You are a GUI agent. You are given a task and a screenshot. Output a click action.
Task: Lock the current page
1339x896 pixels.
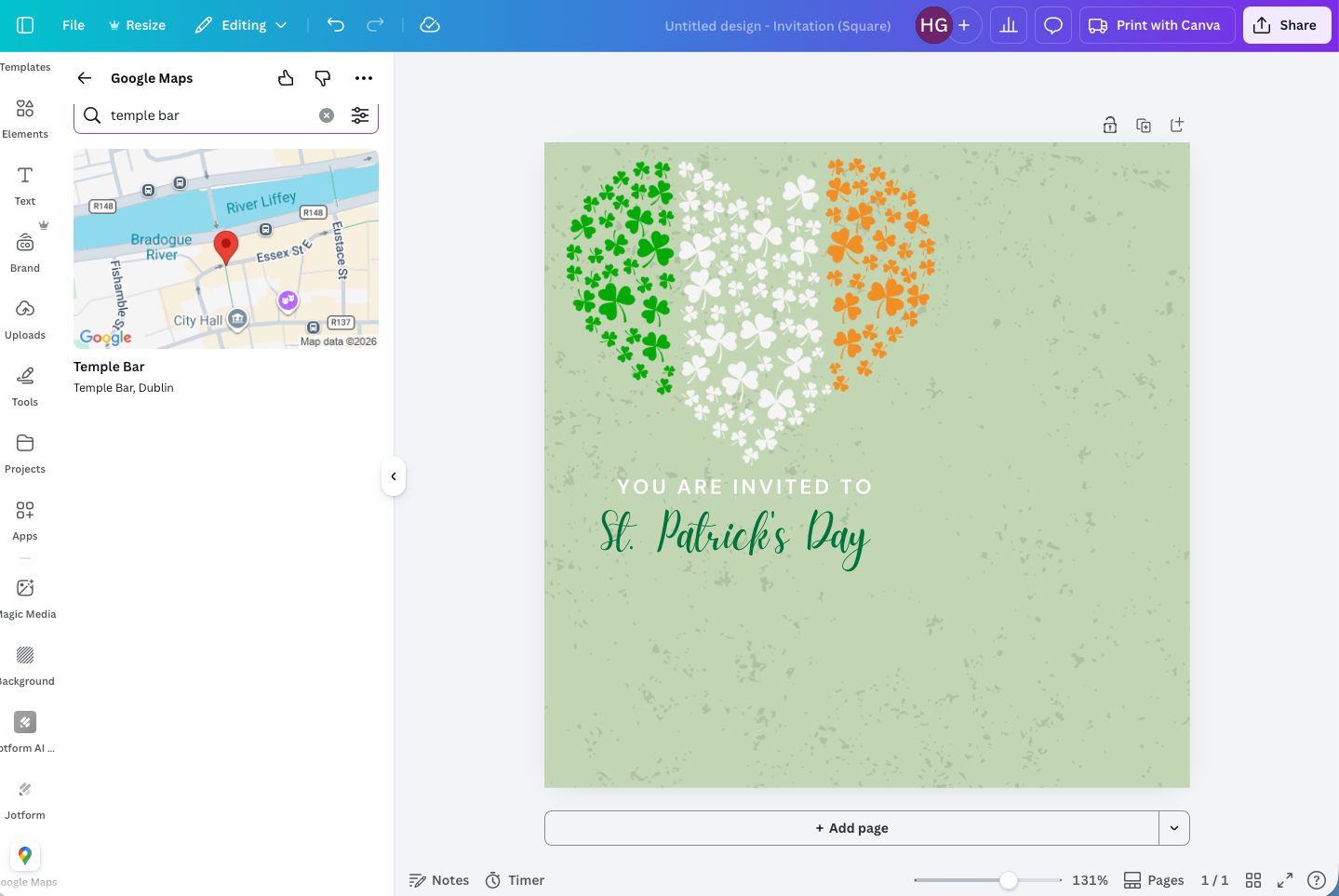click(1110, 124)
